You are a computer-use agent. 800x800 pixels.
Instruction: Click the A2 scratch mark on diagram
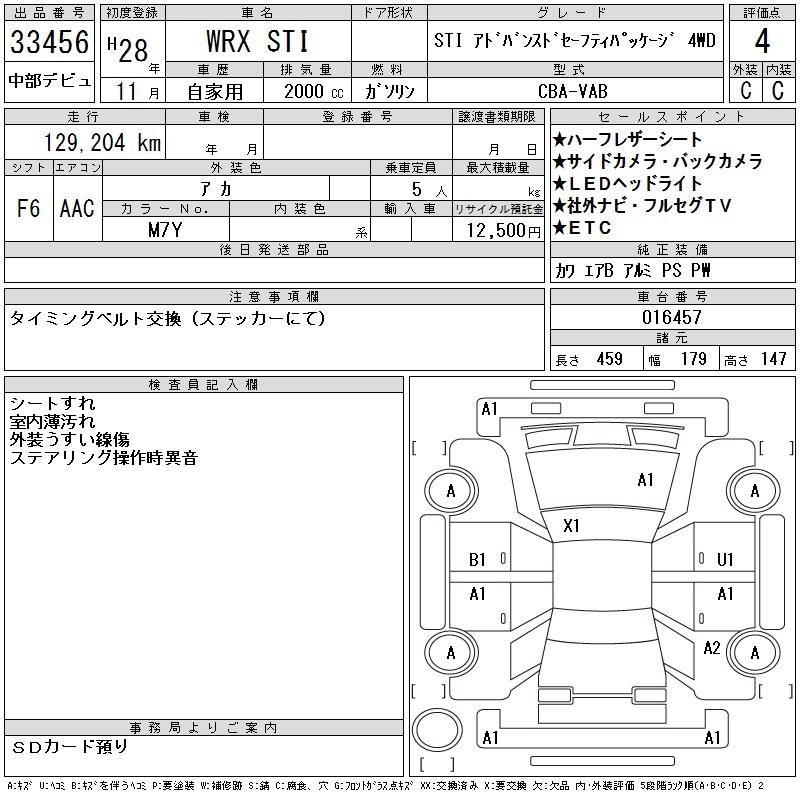click(x=712, y=648)
